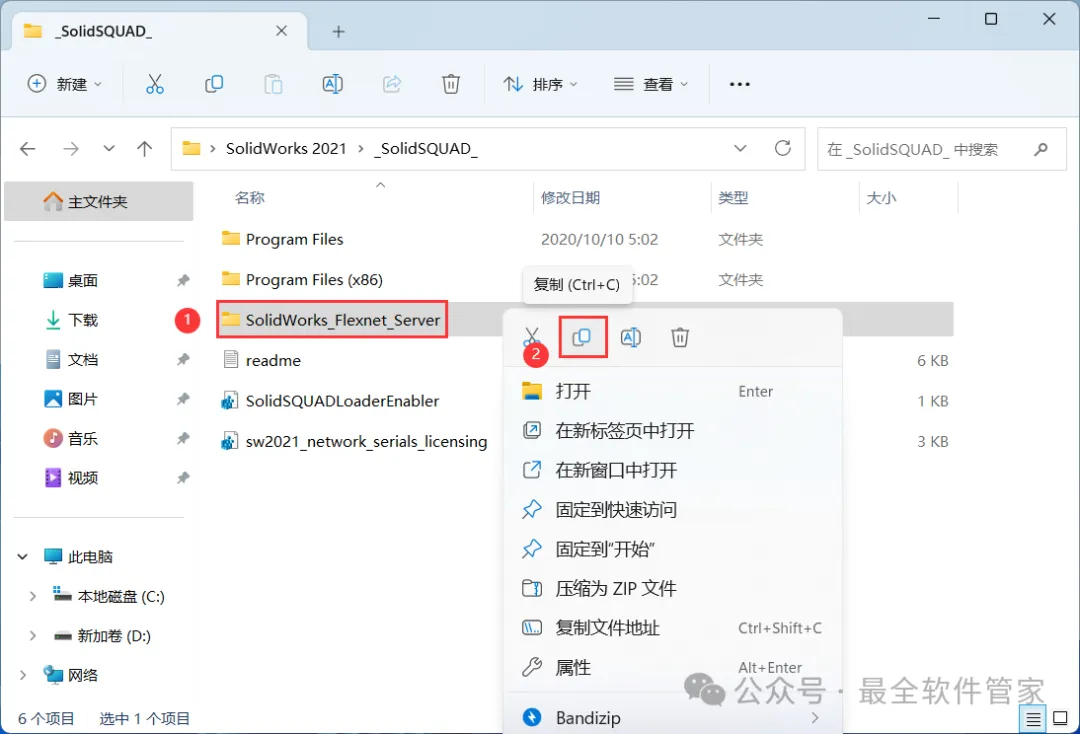The width and height of the screenshot is (1080, 734).
Task: Click the Rename icon in the context menu
Action: (631, 337)
